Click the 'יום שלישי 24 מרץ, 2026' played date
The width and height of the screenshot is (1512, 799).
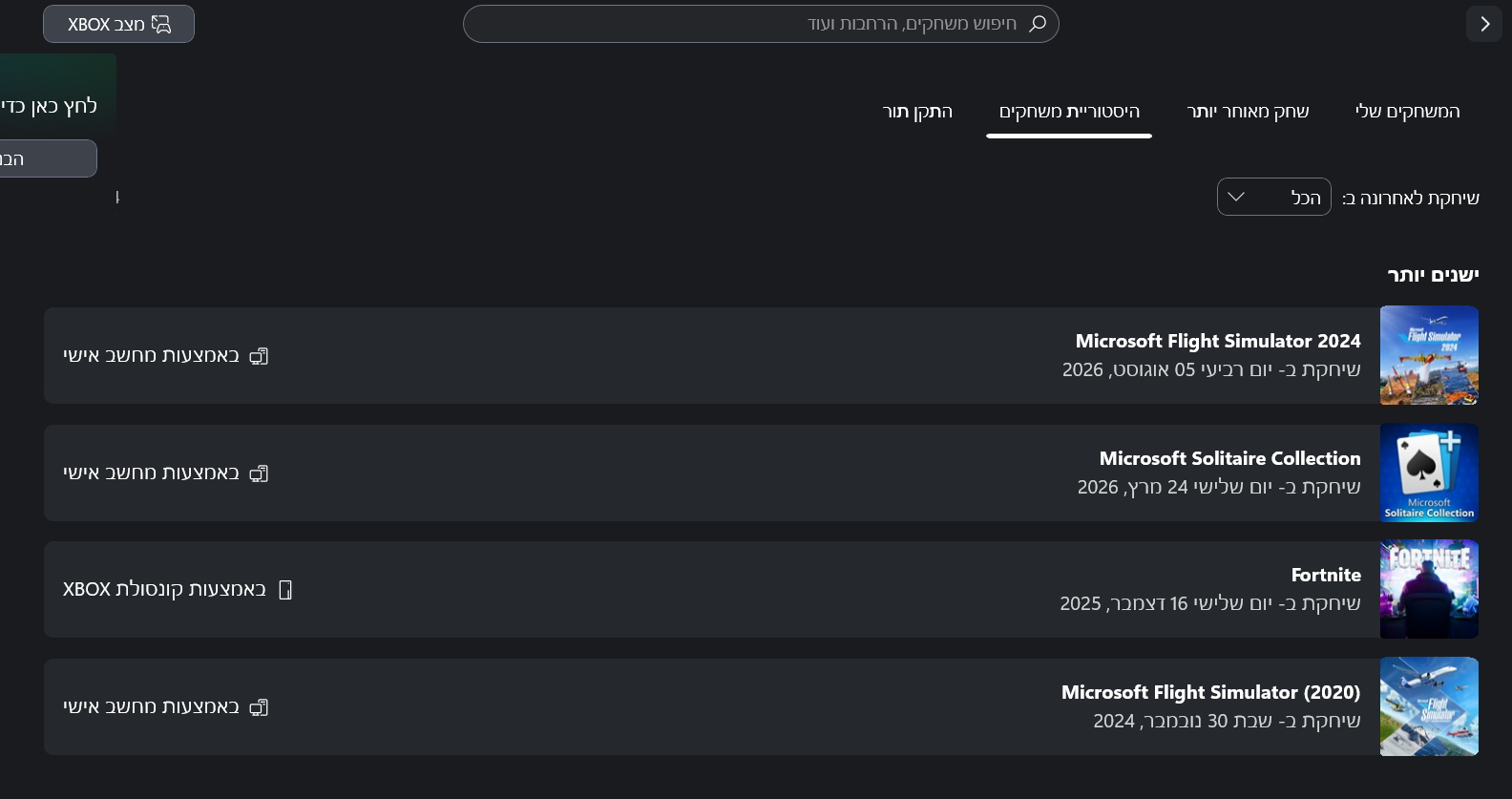[1175, 487]
